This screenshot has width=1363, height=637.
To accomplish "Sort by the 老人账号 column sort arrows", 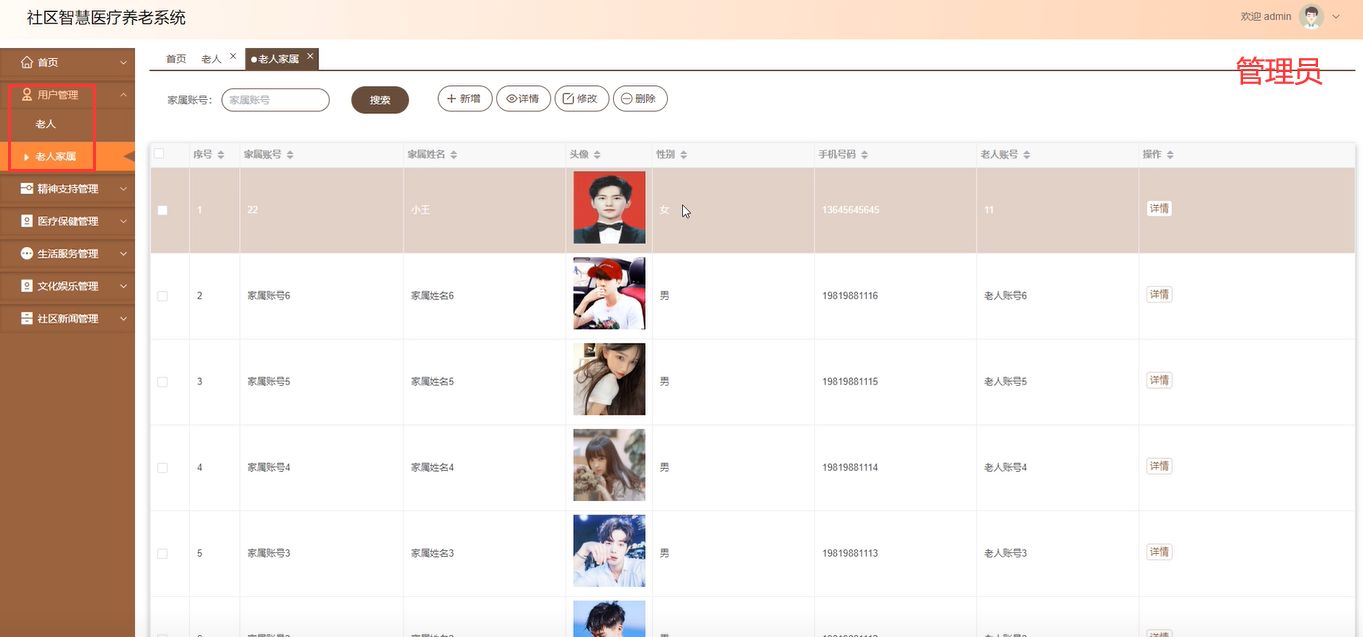I will (x=1026, y=155).
